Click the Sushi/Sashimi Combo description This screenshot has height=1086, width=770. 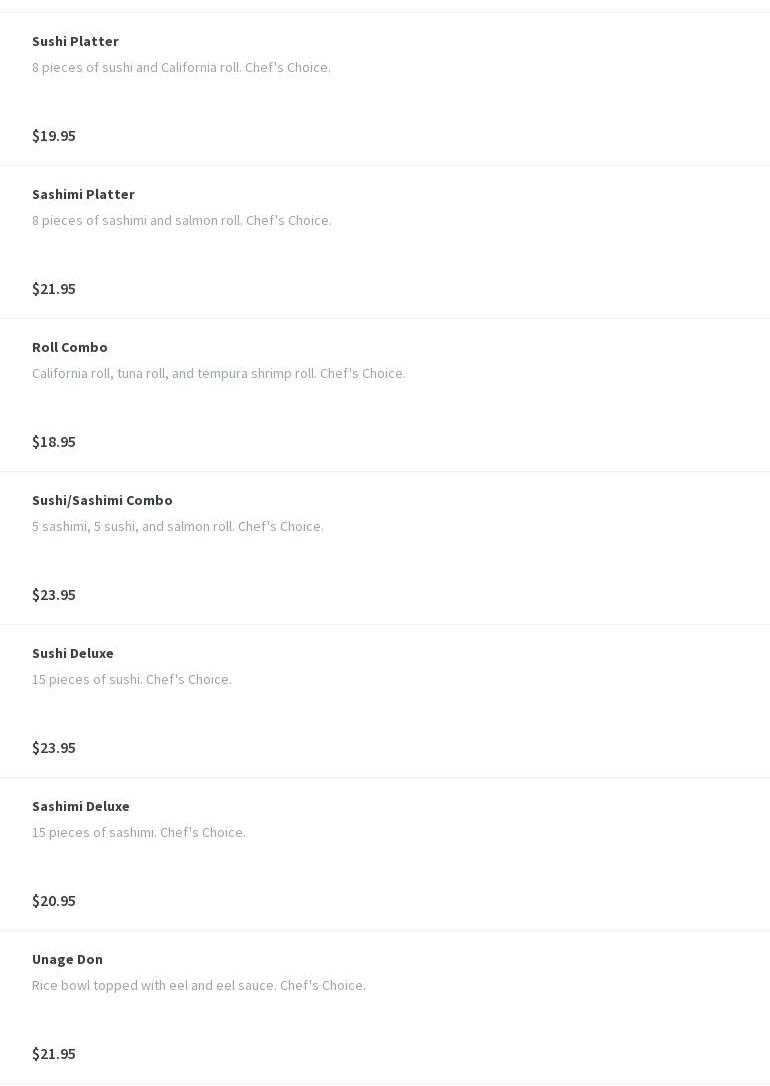(x=178, y=526)
